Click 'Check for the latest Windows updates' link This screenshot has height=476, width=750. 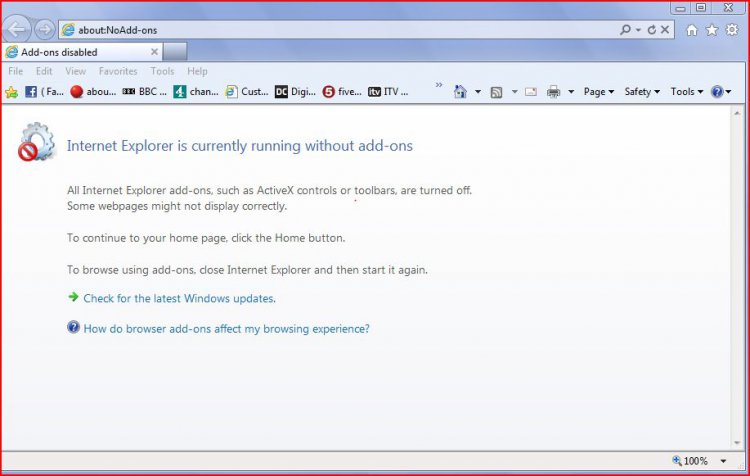coord(179,299)
